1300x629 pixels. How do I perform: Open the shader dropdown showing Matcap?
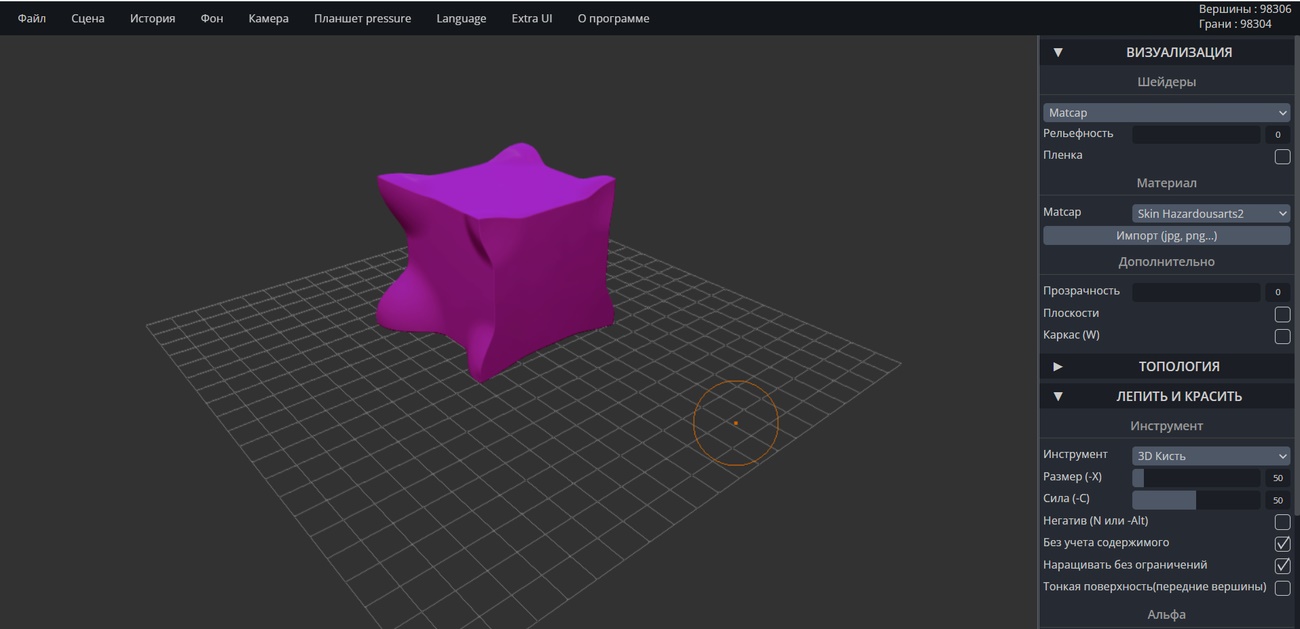pos(1166,111)
